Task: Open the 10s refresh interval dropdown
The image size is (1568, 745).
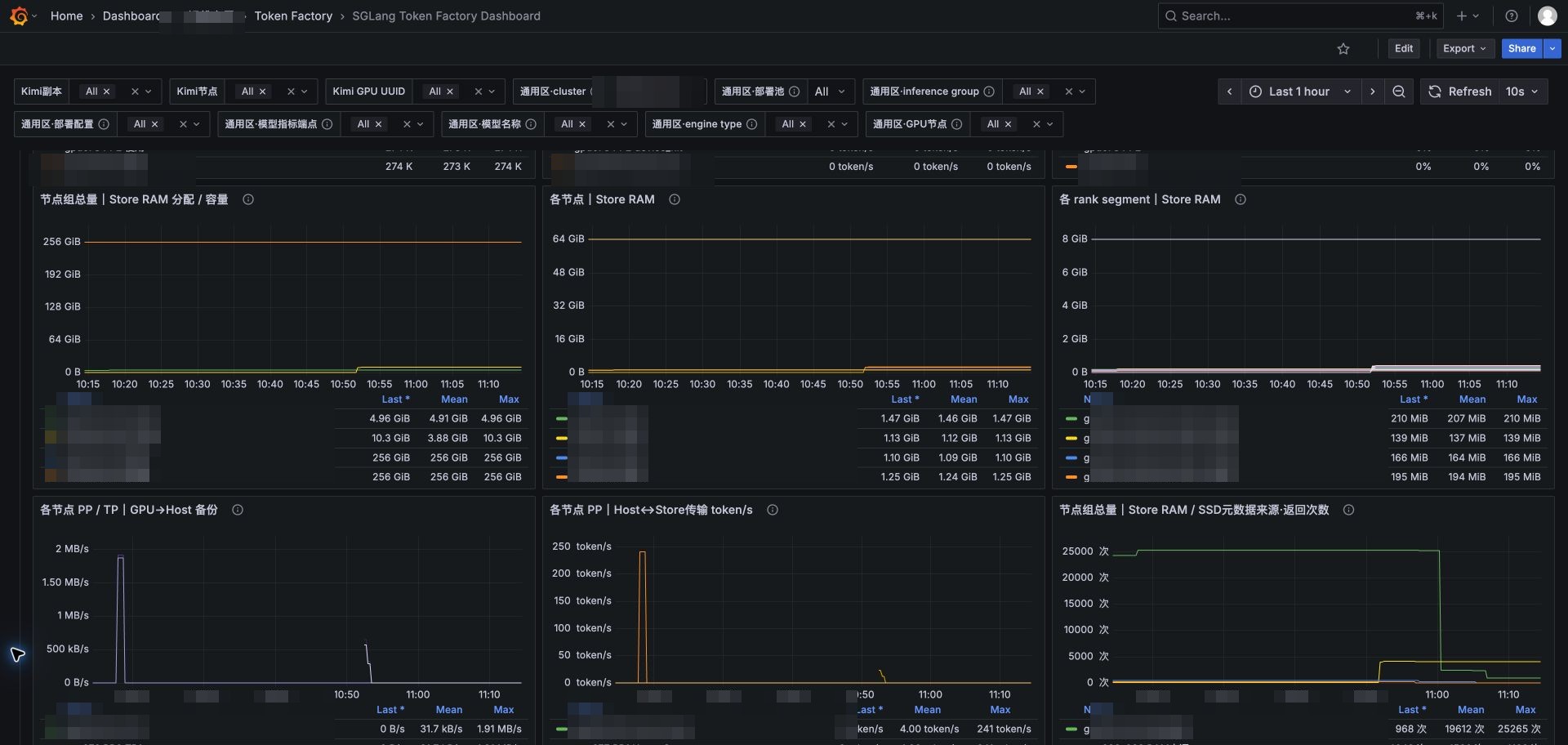Action: [1521, 91]
